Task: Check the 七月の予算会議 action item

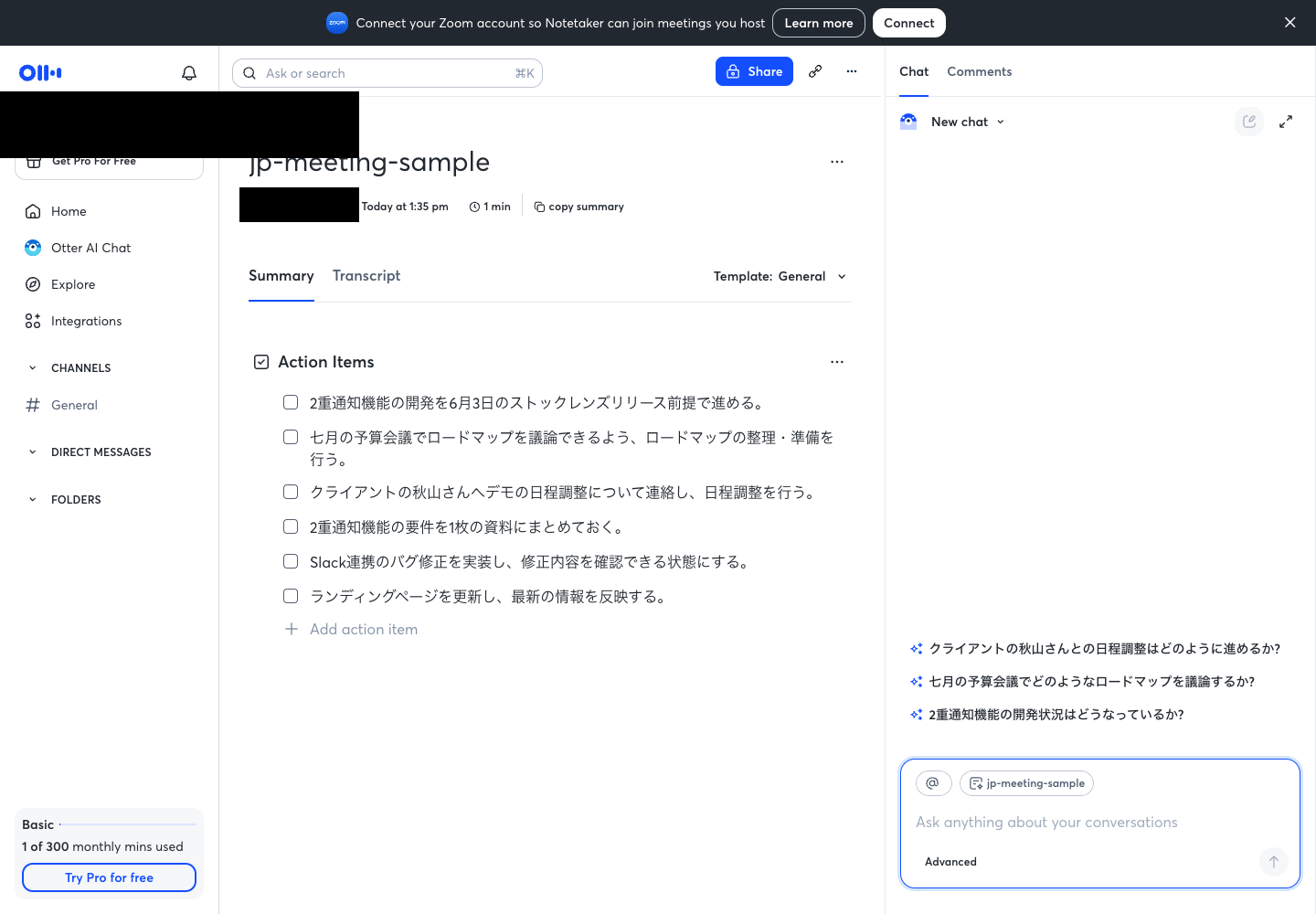Action: point(291,437)
